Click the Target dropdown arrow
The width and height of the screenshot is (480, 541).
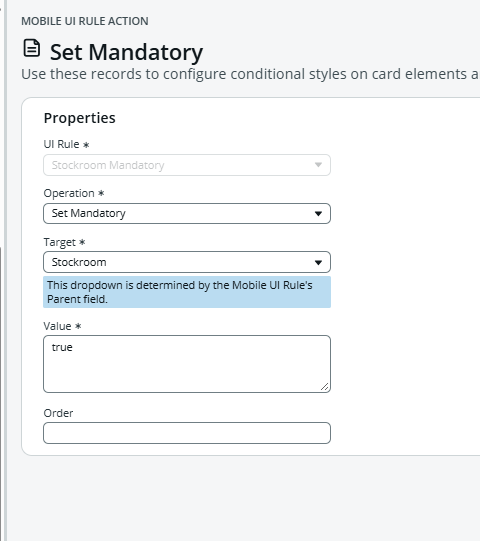[318, 263]
